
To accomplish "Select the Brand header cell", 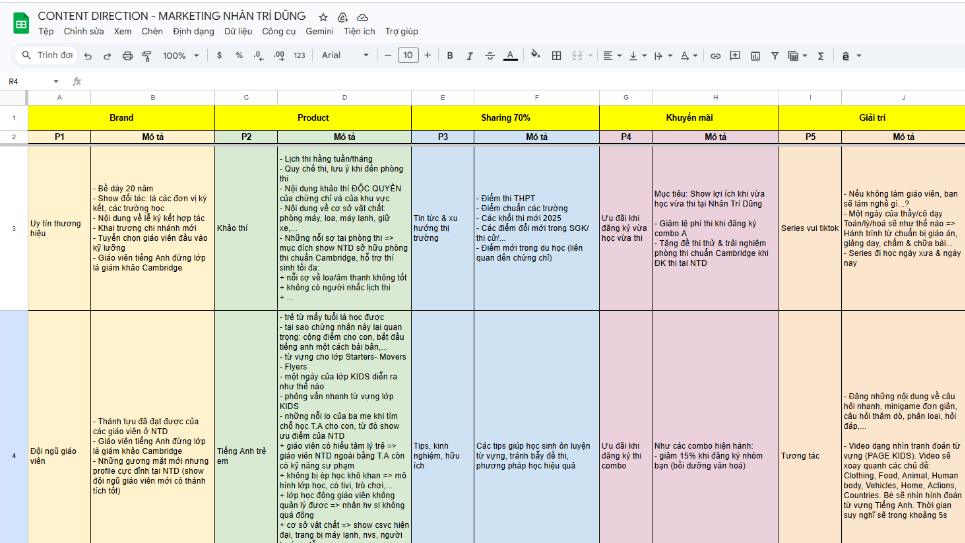I will coord(121,118).
